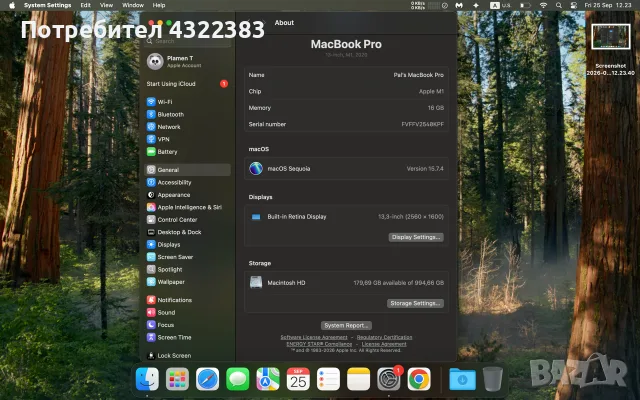Open the Edit menu
The width and height of the screenshot is (640, 400).
click(x=85, y=5)
